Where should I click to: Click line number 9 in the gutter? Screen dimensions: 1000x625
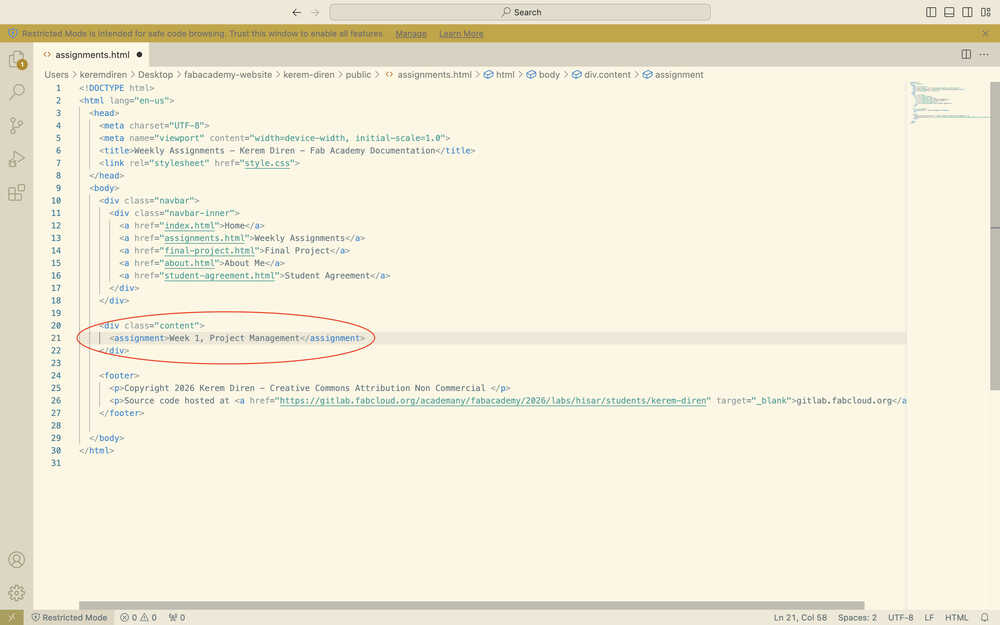click(x=58, y=188)
